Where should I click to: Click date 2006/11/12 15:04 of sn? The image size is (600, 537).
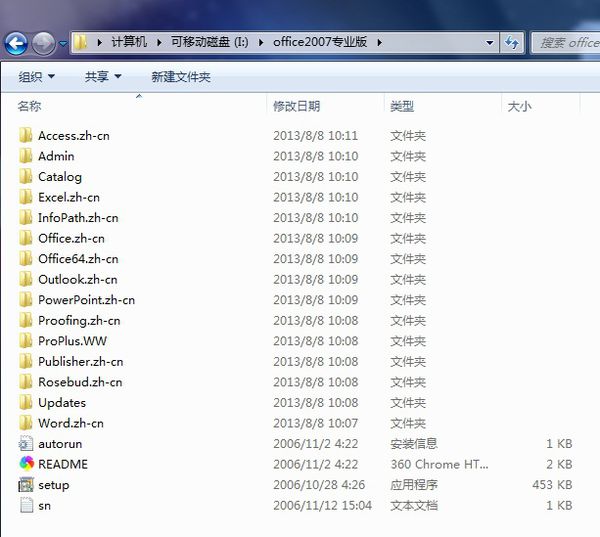(x=323, y=506)
